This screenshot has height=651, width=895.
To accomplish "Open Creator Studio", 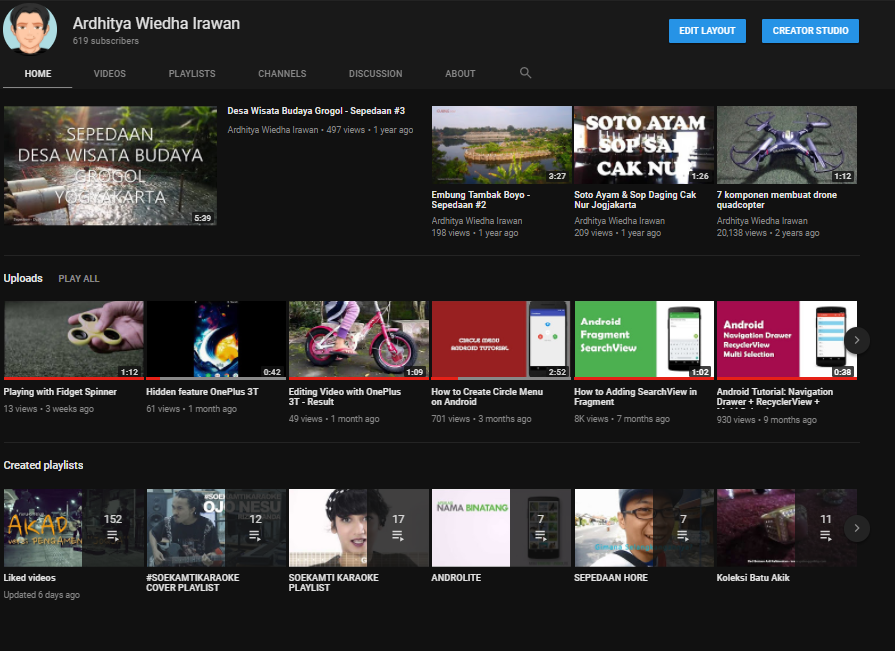I will (x=810, y=31).
